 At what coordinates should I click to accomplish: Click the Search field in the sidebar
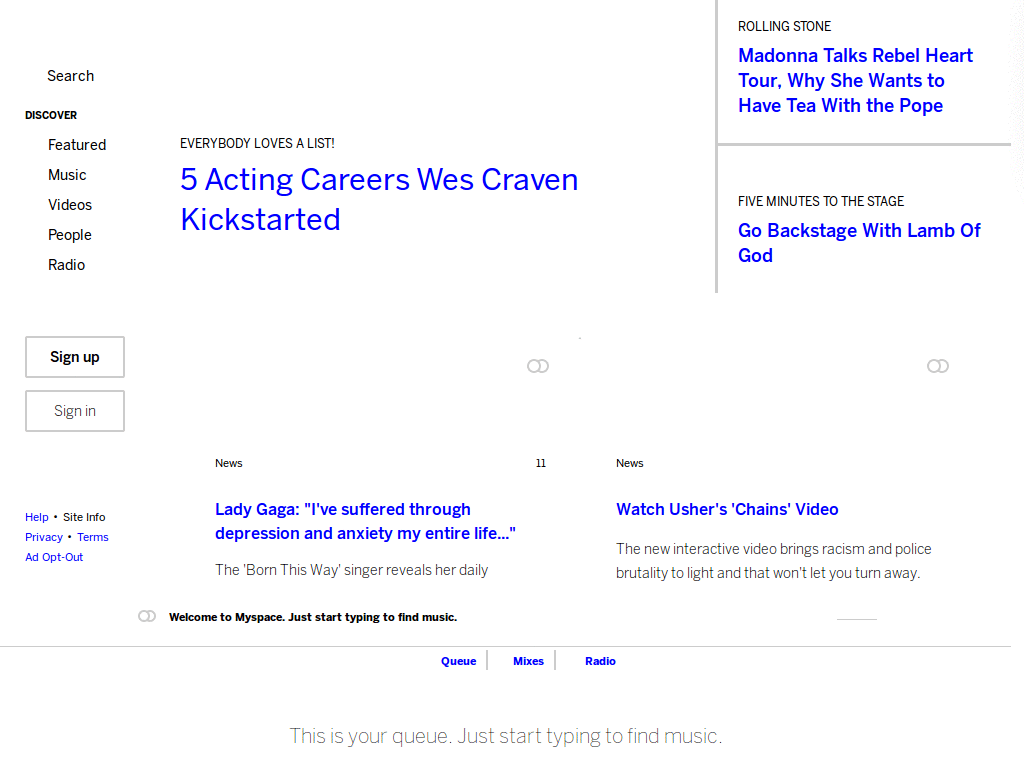71,76
